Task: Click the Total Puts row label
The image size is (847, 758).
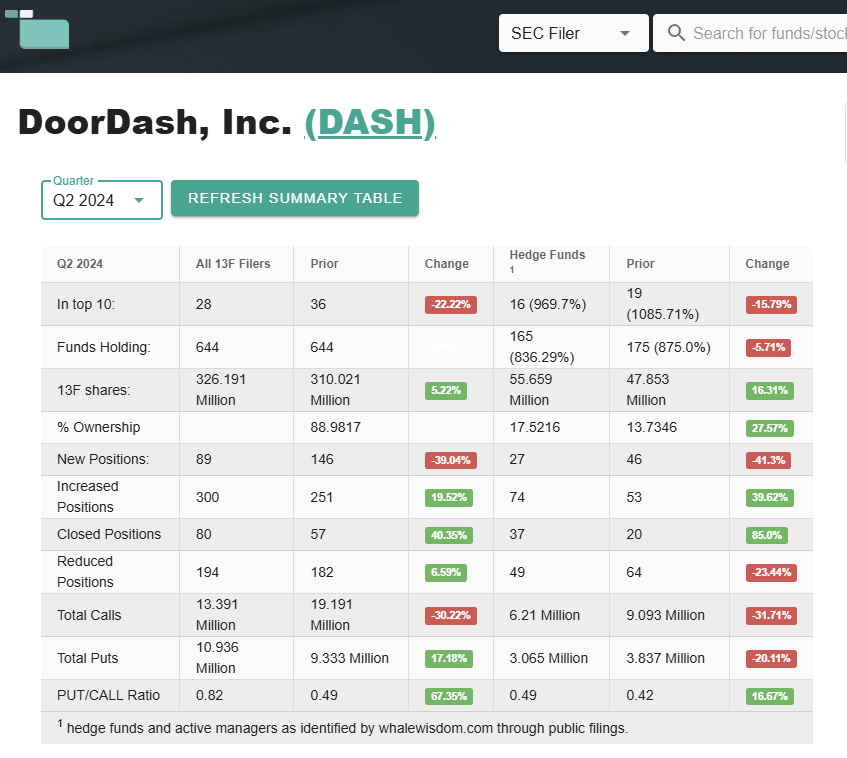Action: (88, 658)
